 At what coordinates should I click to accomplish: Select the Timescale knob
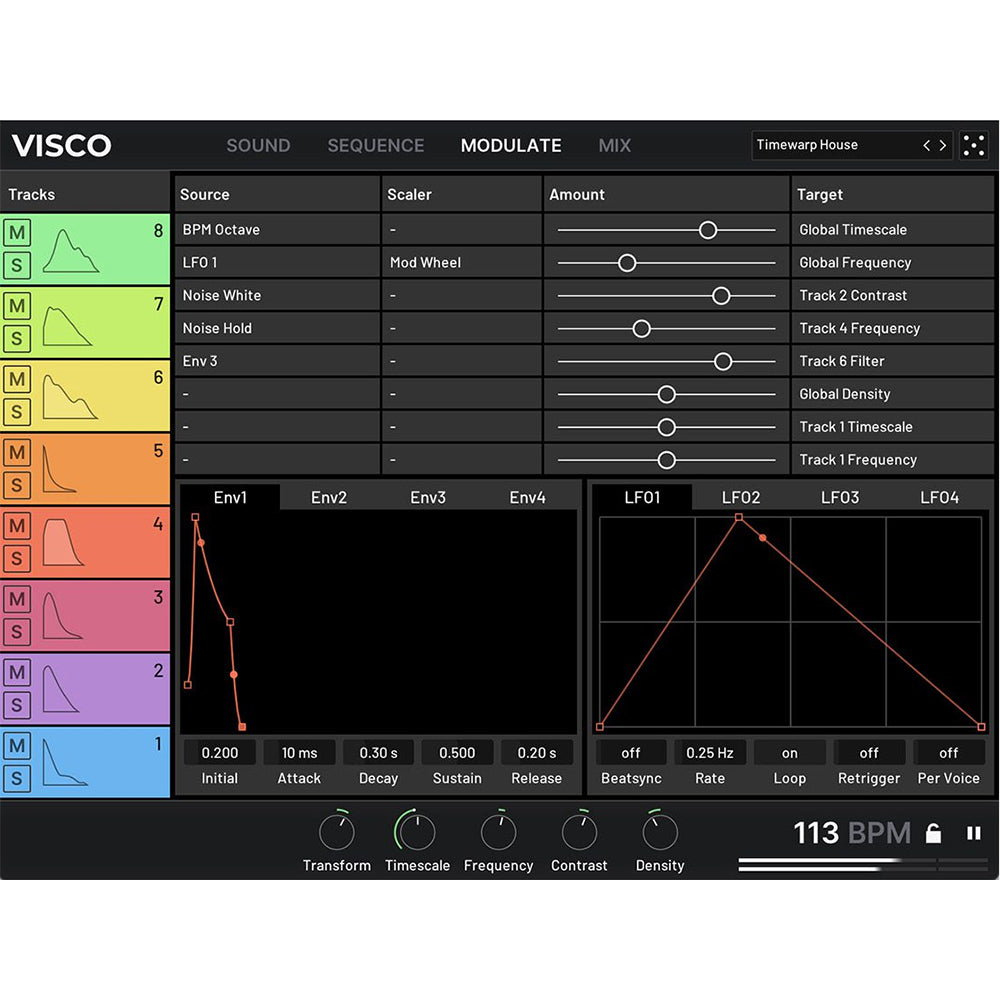[x=417, y=831]
